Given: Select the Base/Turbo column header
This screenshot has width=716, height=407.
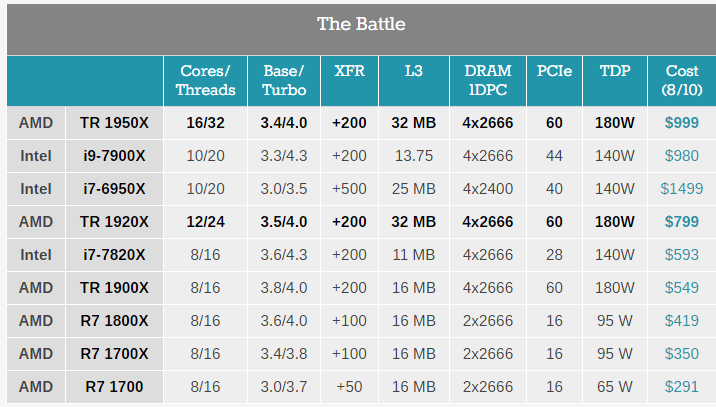Looking at the screenshot, I should (284, 80).
